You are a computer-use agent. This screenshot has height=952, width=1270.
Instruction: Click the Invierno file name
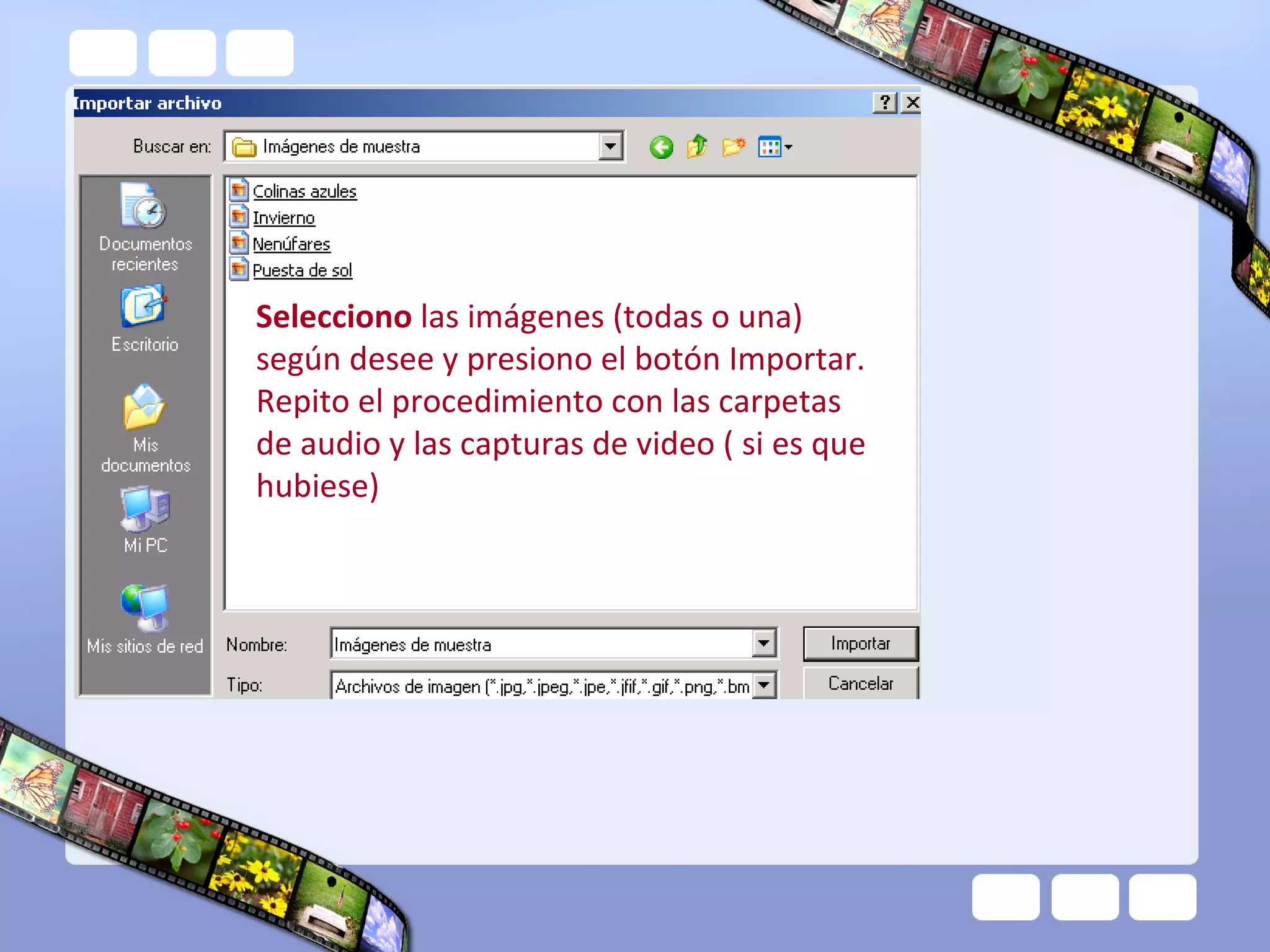[283, 218]
